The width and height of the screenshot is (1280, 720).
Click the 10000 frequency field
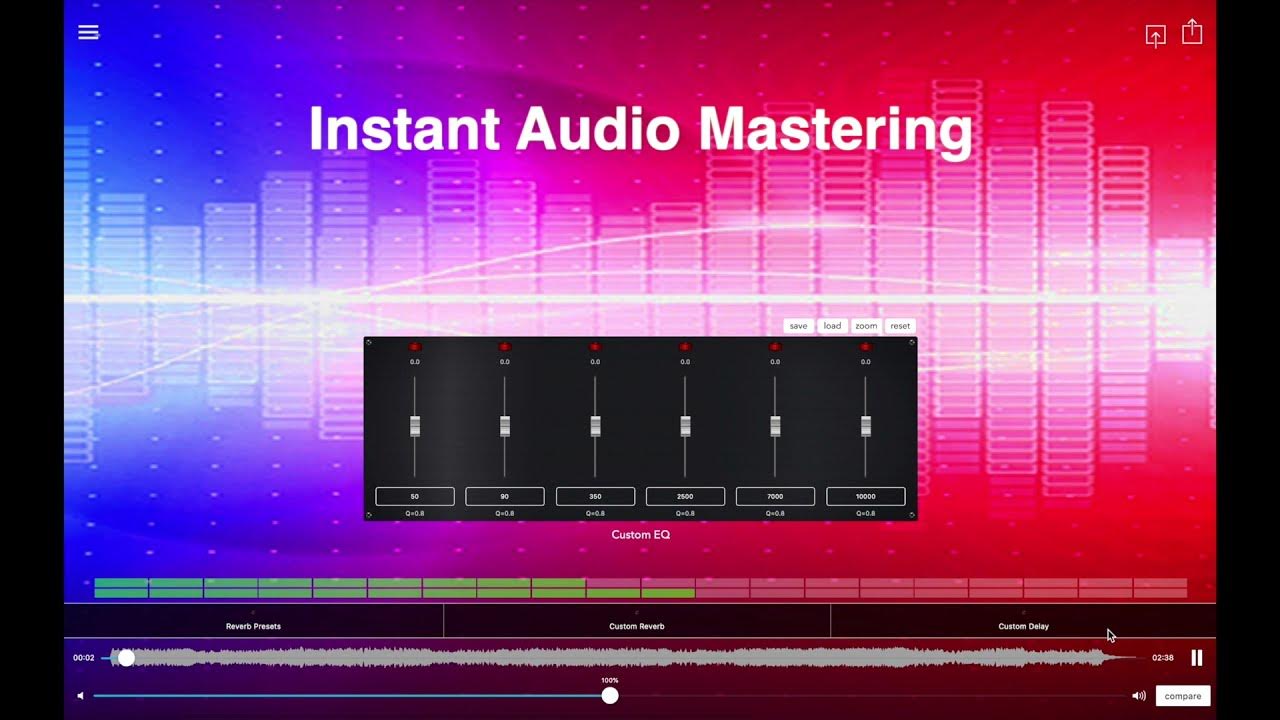(866, 496)
